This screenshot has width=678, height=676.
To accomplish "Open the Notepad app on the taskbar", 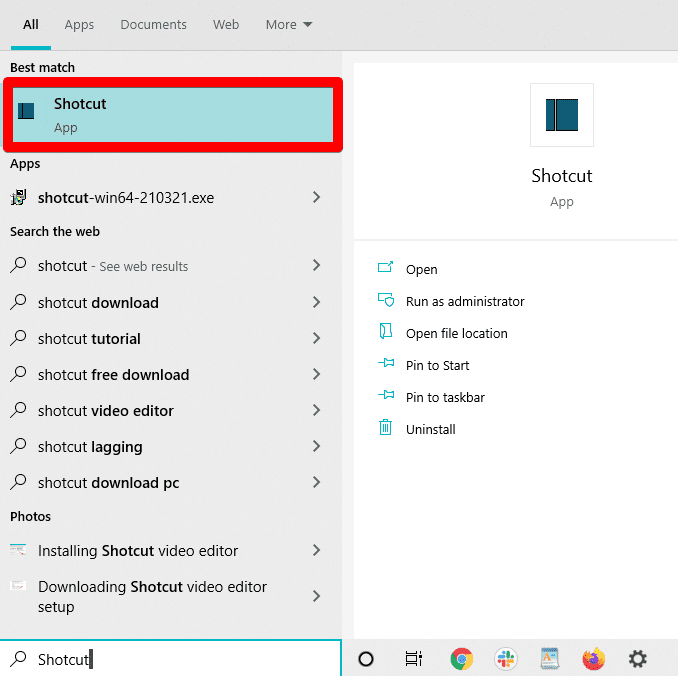I will [550, 659].
